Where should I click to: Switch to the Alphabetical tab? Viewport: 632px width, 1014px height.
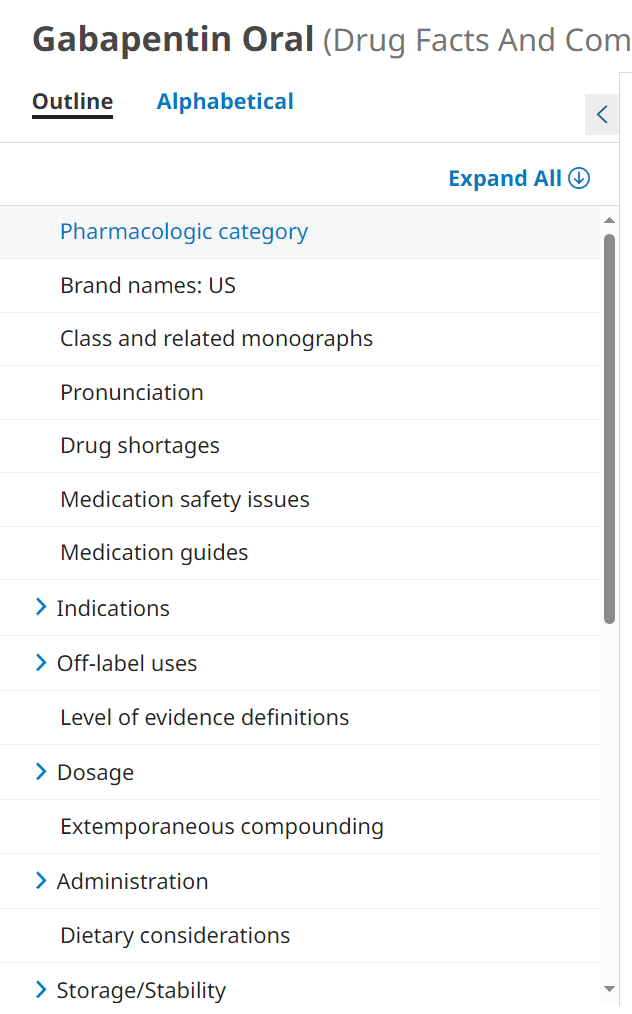pyautogui.click(x=225, y=101)
